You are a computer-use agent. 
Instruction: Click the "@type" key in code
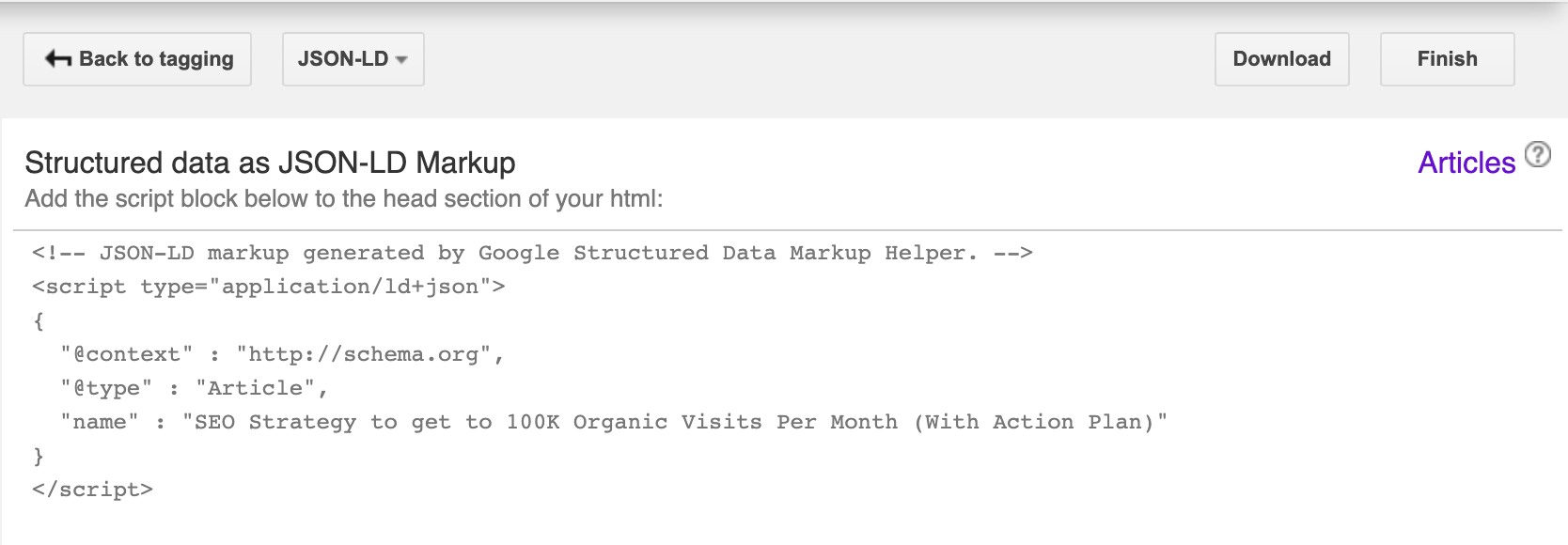[106, 388]
